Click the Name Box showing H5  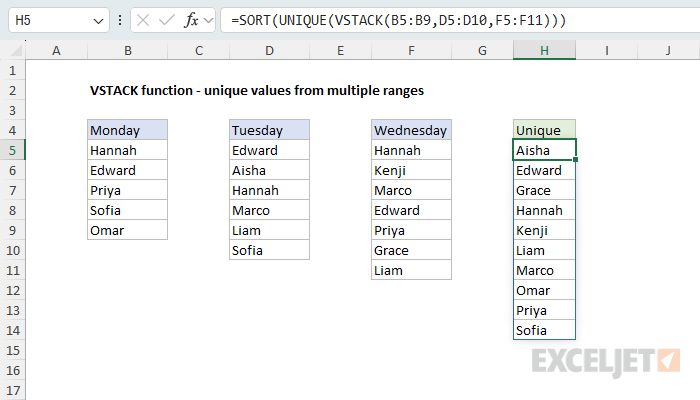click(x=59, y=21)
